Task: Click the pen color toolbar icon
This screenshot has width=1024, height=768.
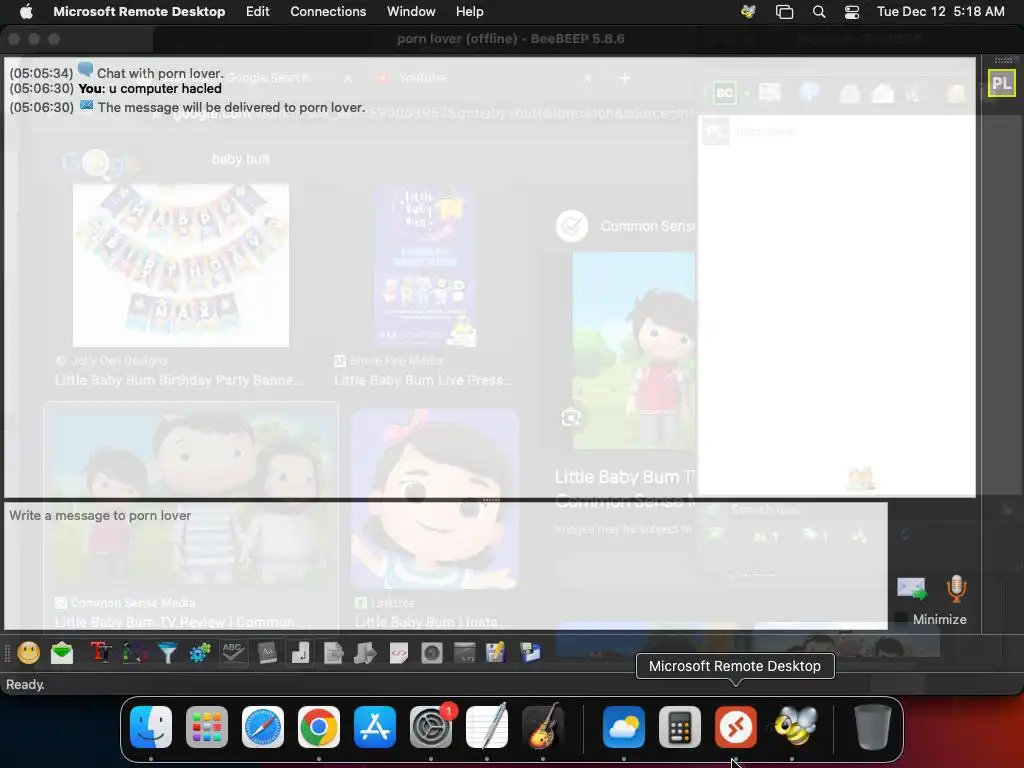Action: (x=134, y=652)
